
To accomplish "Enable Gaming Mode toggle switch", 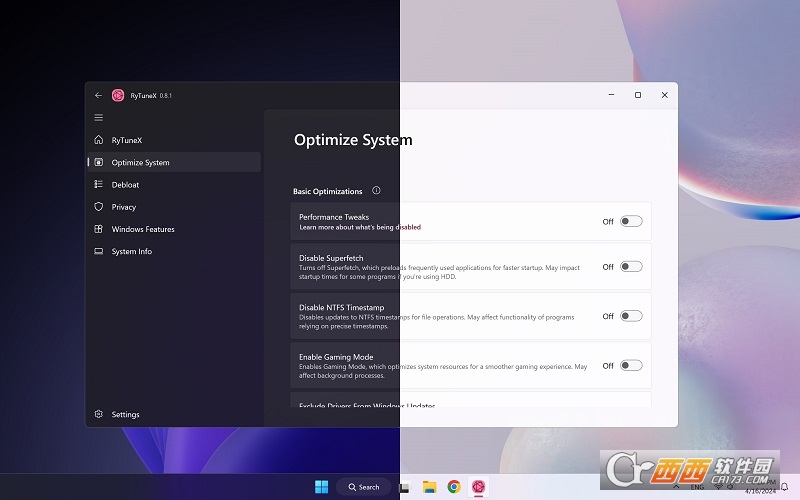I will tap(631, 366).
